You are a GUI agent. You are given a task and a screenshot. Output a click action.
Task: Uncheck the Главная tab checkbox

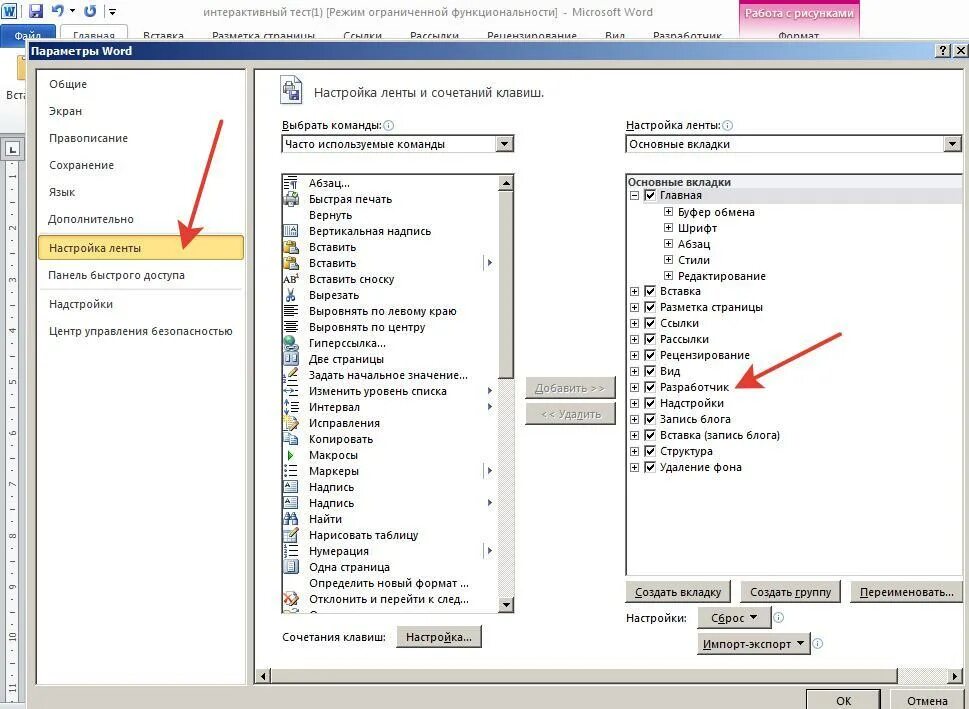click(650, 195)
